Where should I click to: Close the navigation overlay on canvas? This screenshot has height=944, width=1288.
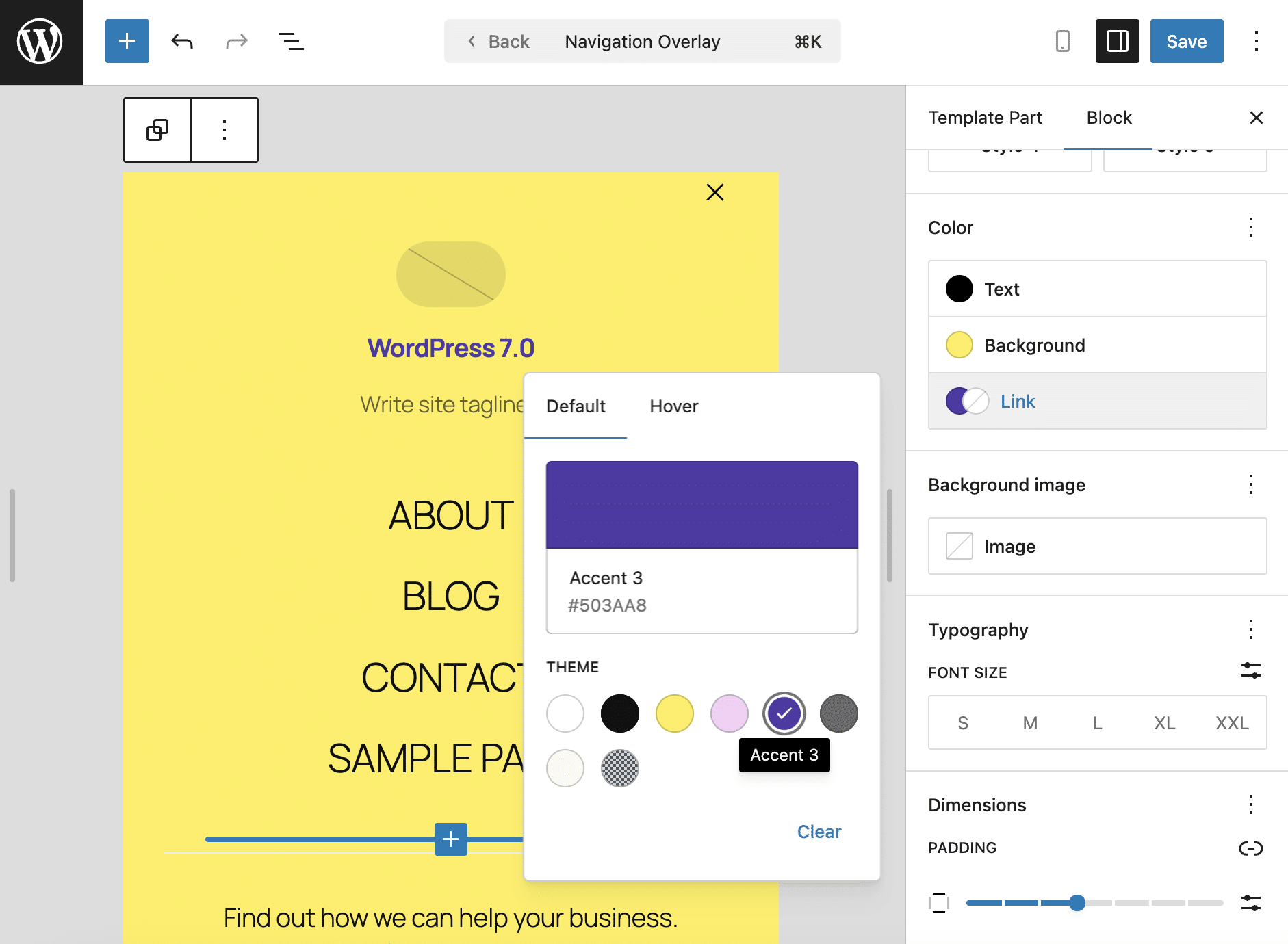coord(714,192)
